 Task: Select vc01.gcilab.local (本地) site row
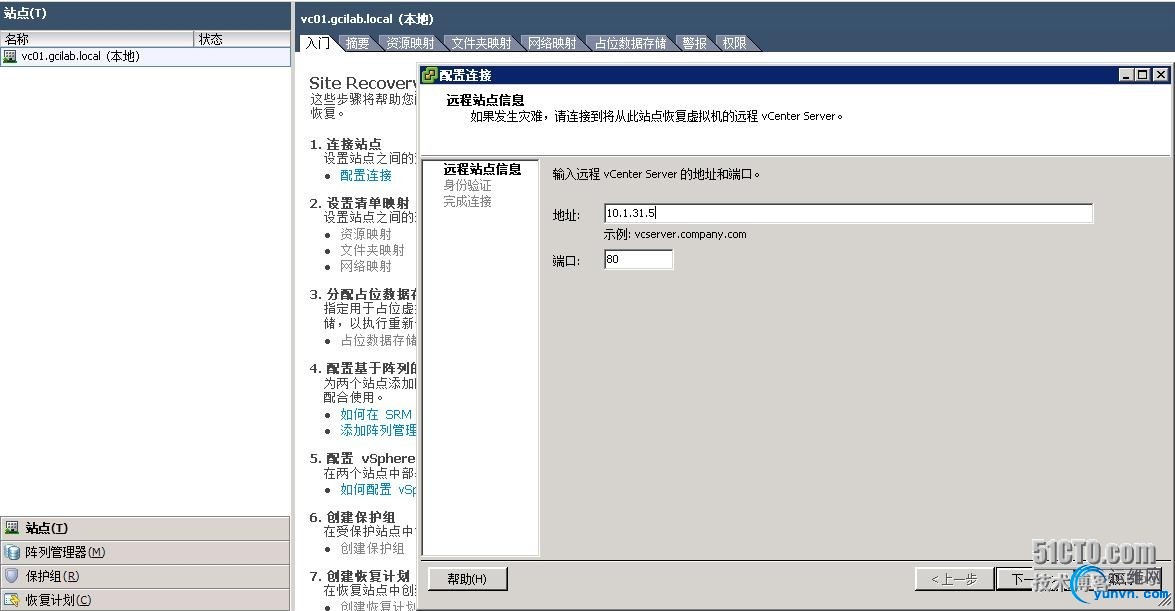pyautogui.click(x=145, y=56)
